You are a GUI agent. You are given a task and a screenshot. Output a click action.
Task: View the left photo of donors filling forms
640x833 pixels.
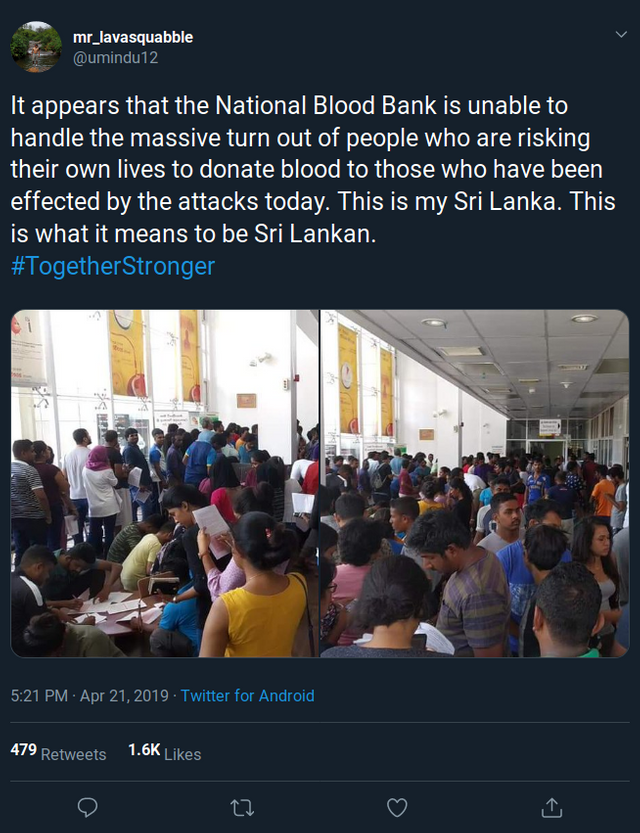[165, 483]
